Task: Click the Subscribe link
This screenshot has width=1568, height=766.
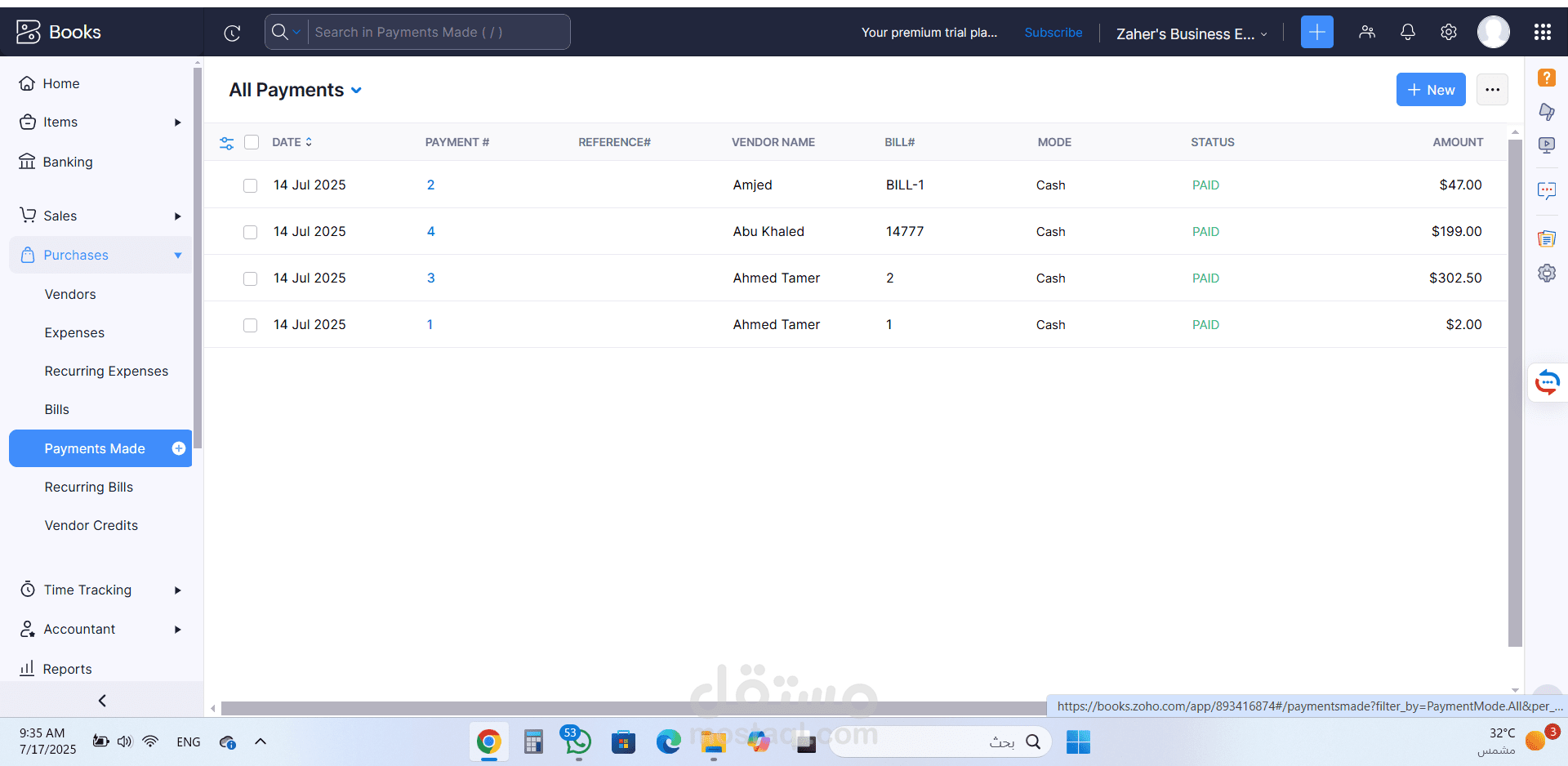Action: pos(1053,33)
